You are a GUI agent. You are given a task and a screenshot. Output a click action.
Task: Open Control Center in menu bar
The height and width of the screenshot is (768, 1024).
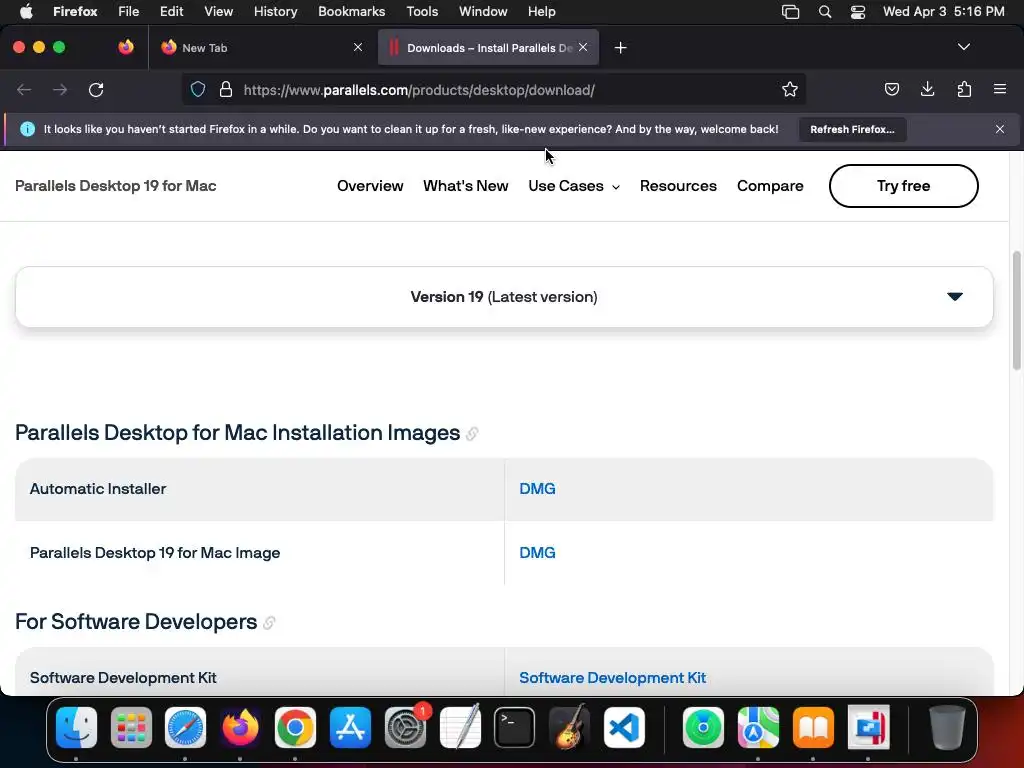tap(857, 12)
